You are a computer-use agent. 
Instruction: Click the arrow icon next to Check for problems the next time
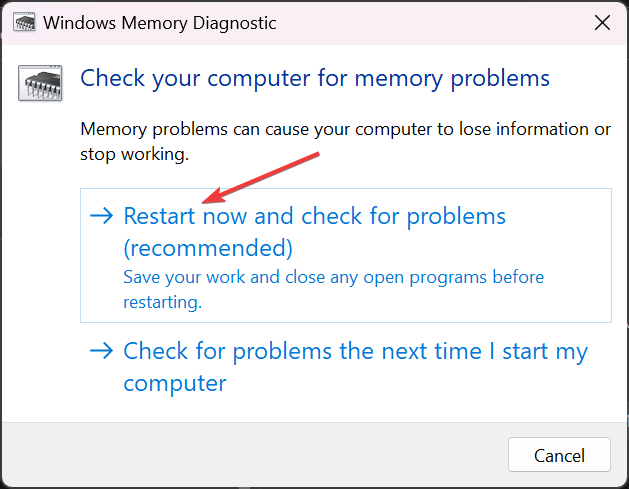pos(101,351)
